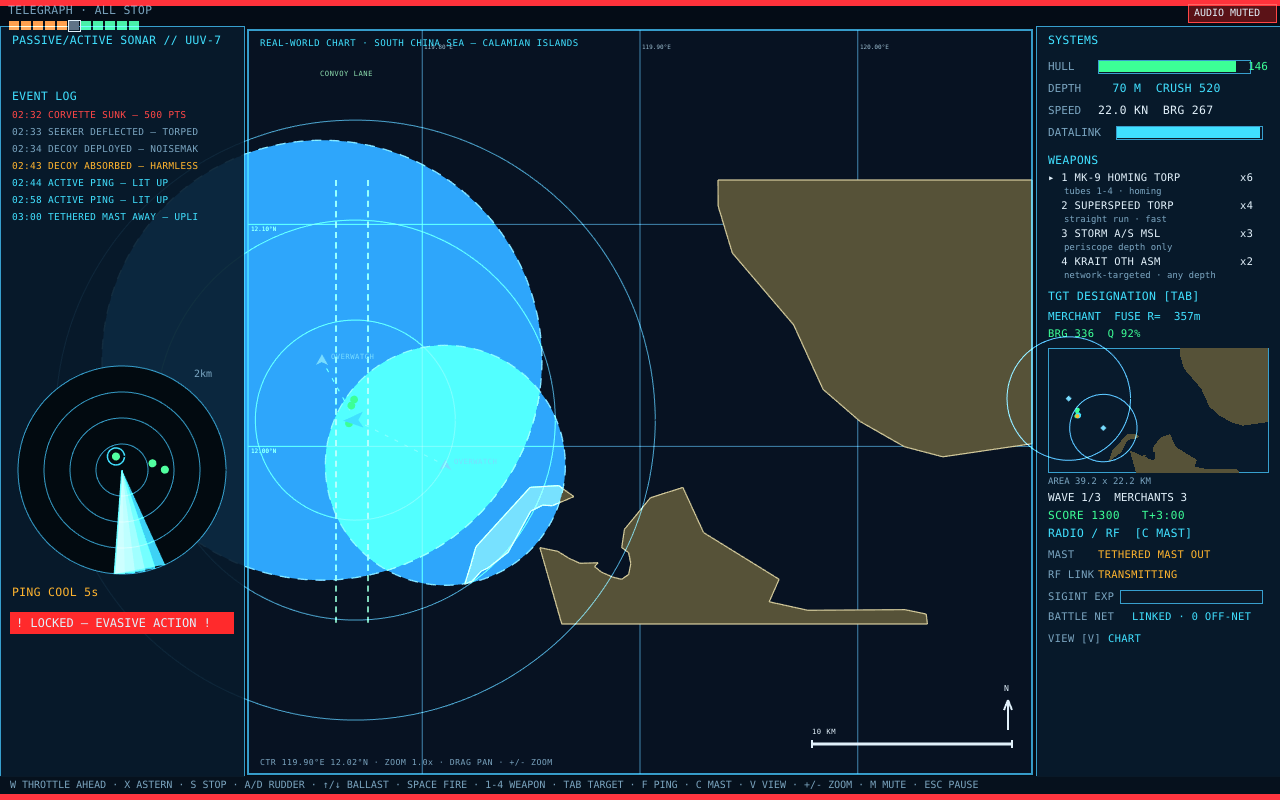Select the northern OVERWATCH unit marker
Image resolution: width=1280 pixels, height=800 pixels.
(x=322, y=359)
